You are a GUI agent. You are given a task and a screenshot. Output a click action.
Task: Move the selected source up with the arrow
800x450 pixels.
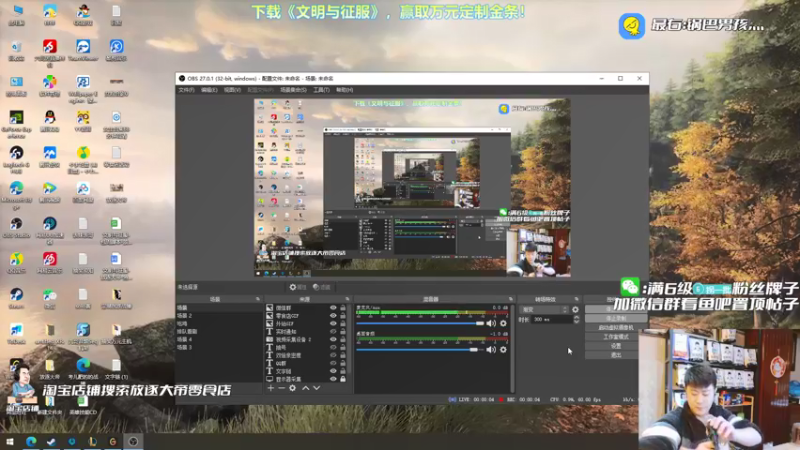(305, 388)
